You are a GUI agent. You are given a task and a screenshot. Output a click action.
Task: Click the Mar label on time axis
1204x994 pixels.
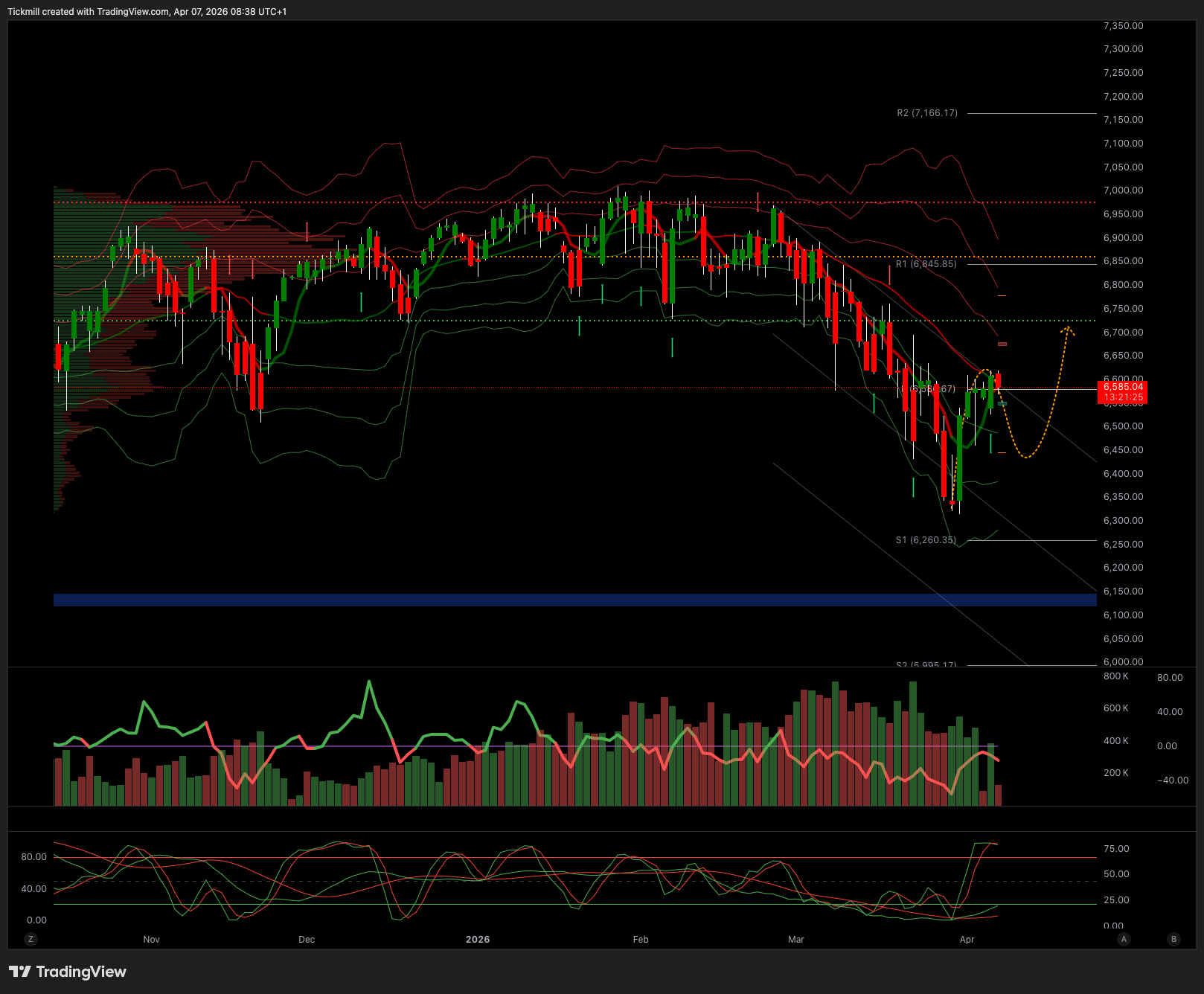(x=796, y=940)
